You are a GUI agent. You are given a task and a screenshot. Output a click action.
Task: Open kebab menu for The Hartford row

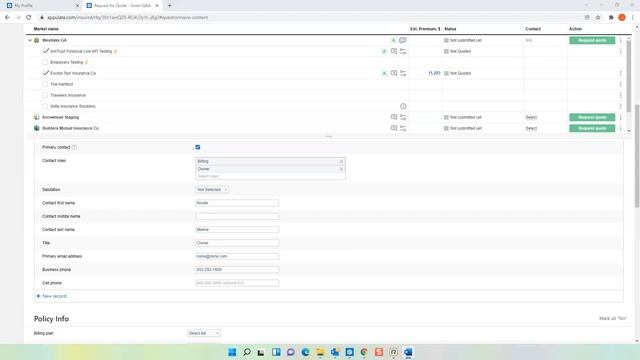(620, 84)
